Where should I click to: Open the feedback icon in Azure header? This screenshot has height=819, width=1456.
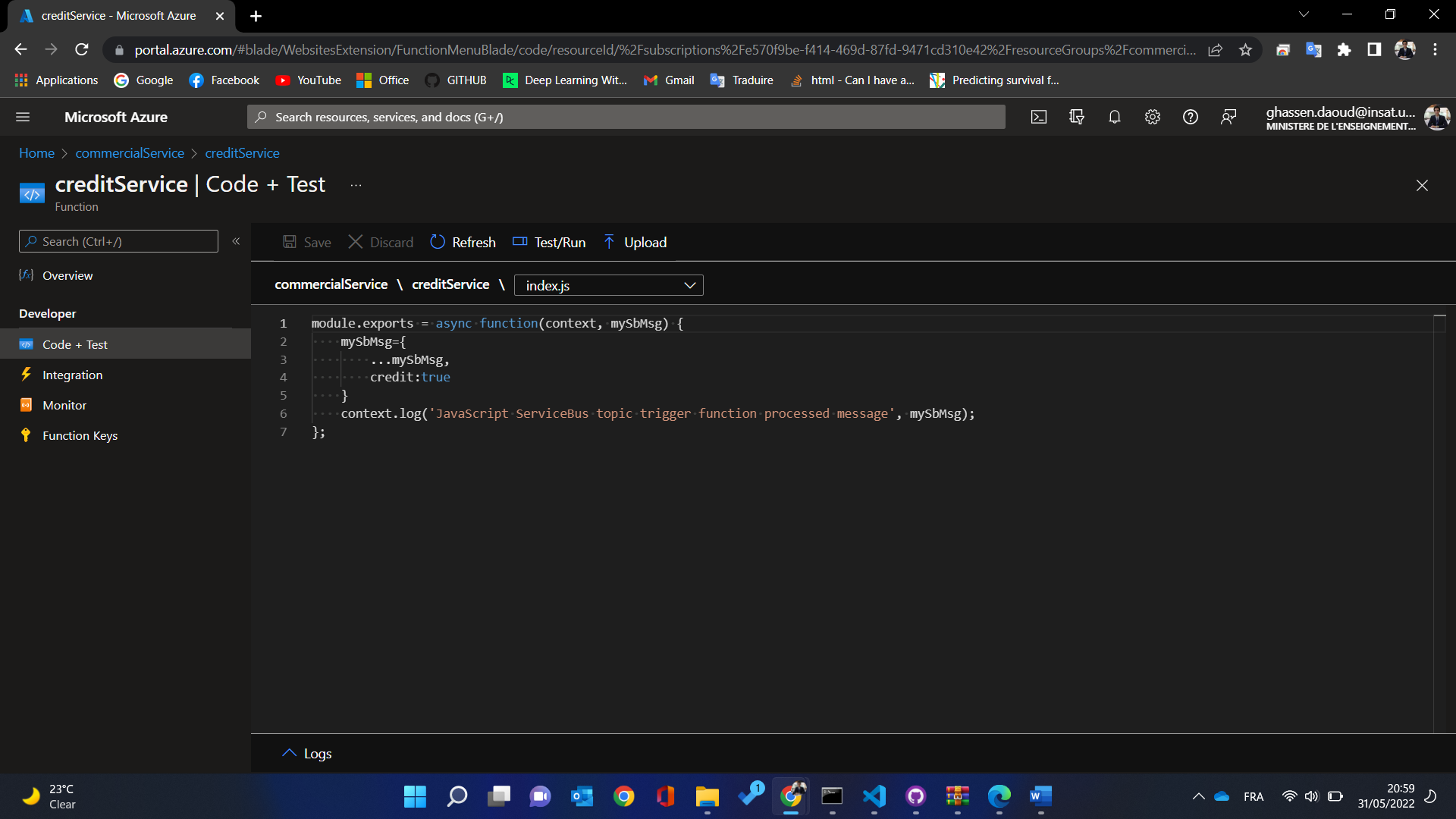point(1228,117)
